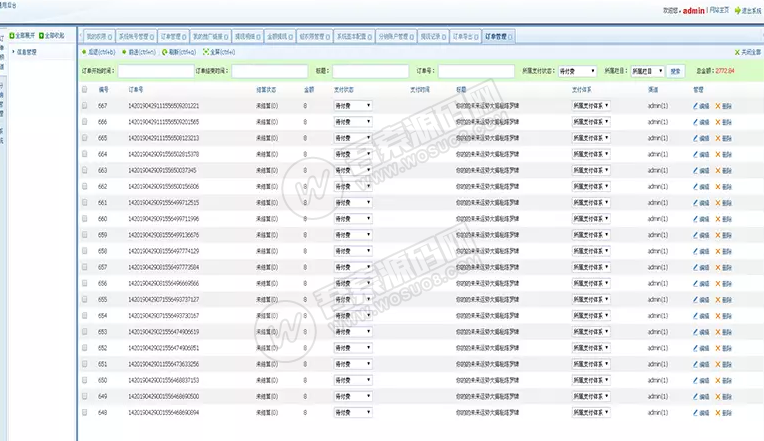Click the forward arrow (前进) toolbar icon

[x=122, y=50]
